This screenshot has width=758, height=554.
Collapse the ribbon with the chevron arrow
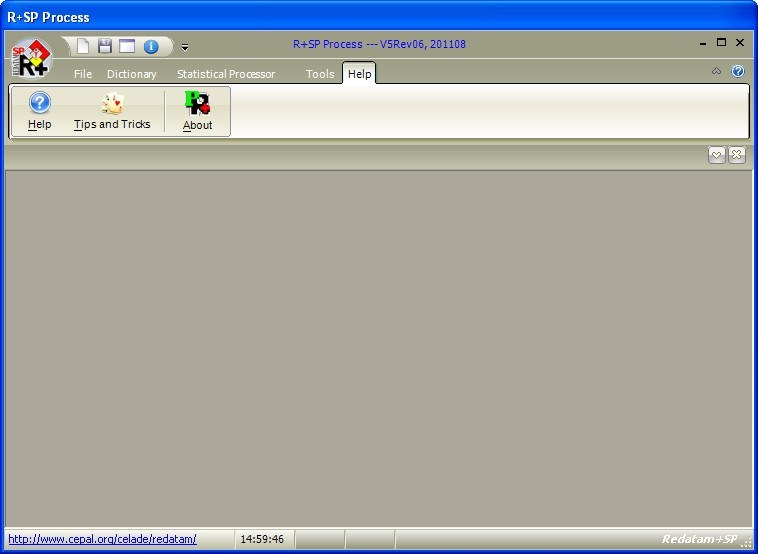click(716, 71)
